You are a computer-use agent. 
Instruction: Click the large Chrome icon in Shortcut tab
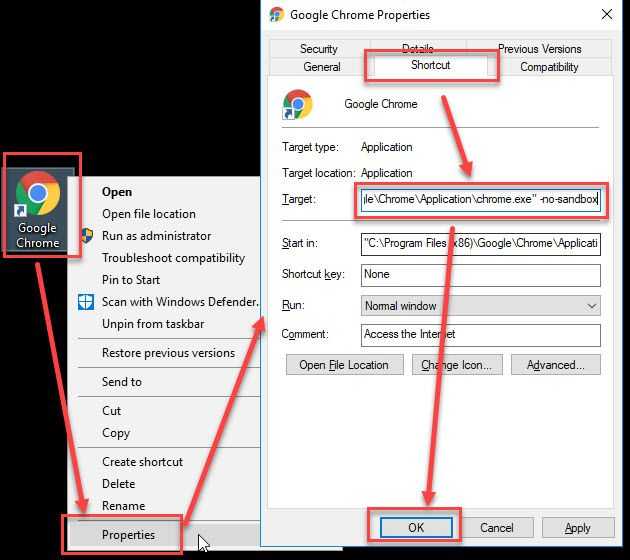tap(297, 104)
